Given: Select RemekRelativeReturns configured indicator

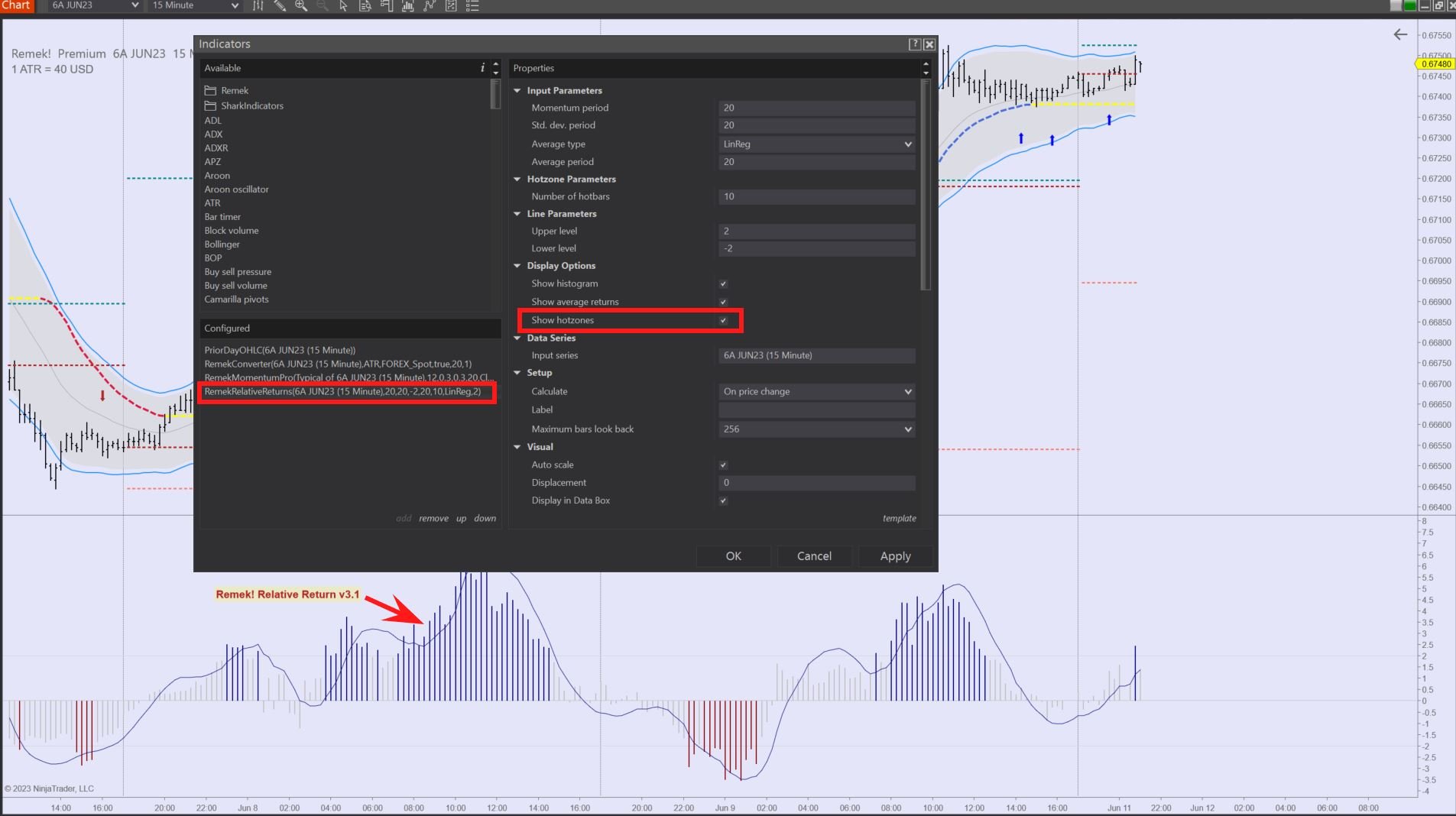Looking at the screenshot, I should pos(342,391).
